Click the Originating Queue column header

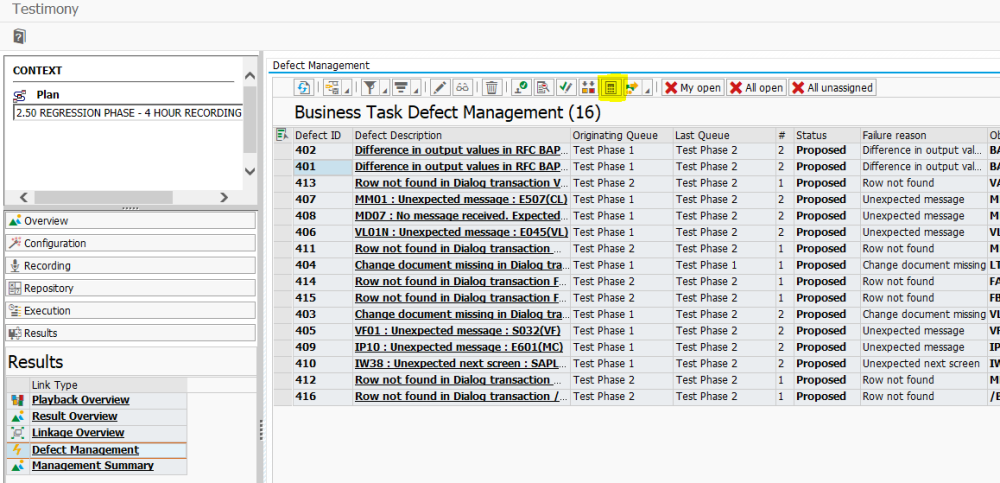[622, 135]
